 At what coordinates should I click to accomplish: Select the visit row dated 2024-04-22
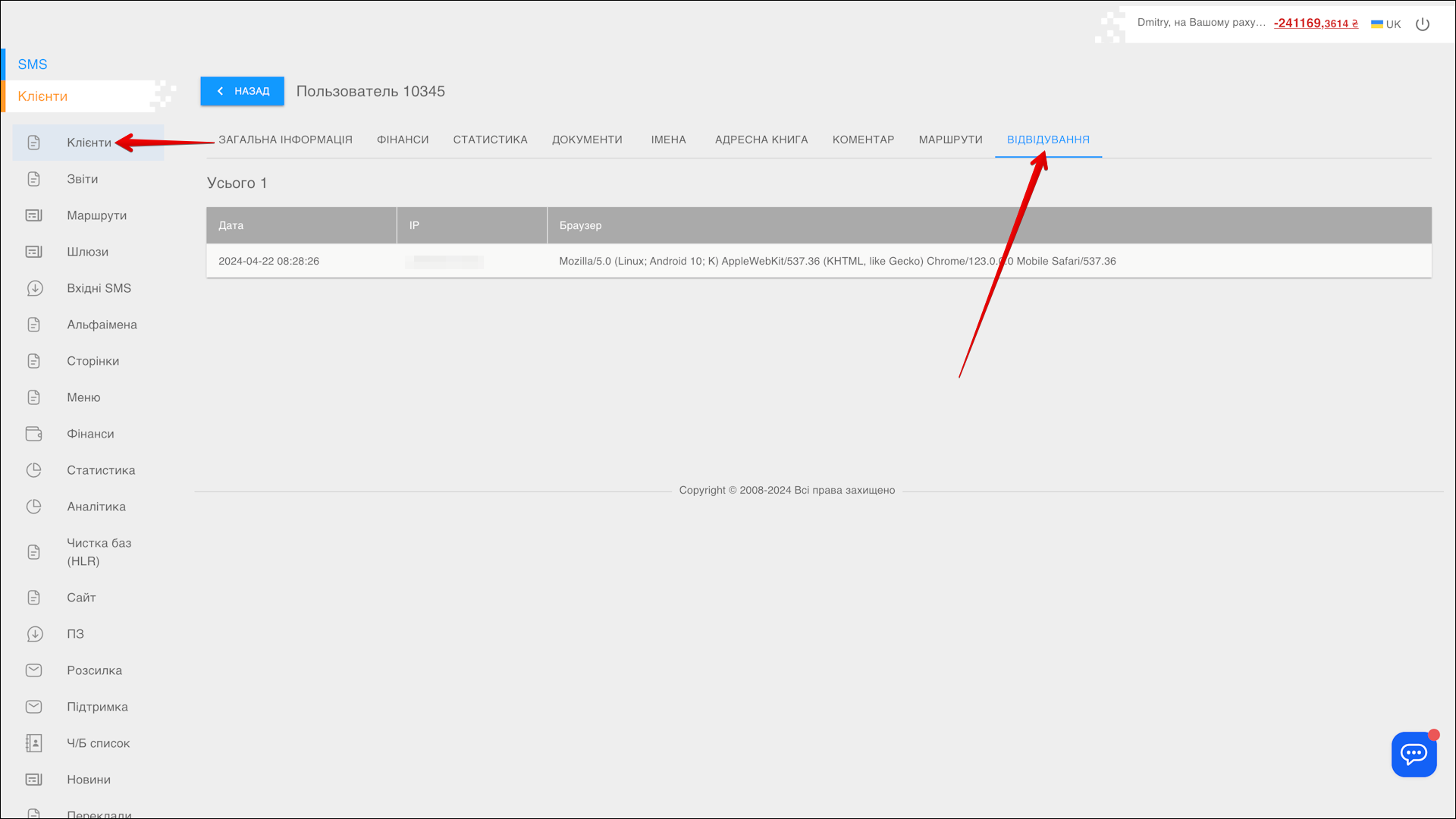268,261
